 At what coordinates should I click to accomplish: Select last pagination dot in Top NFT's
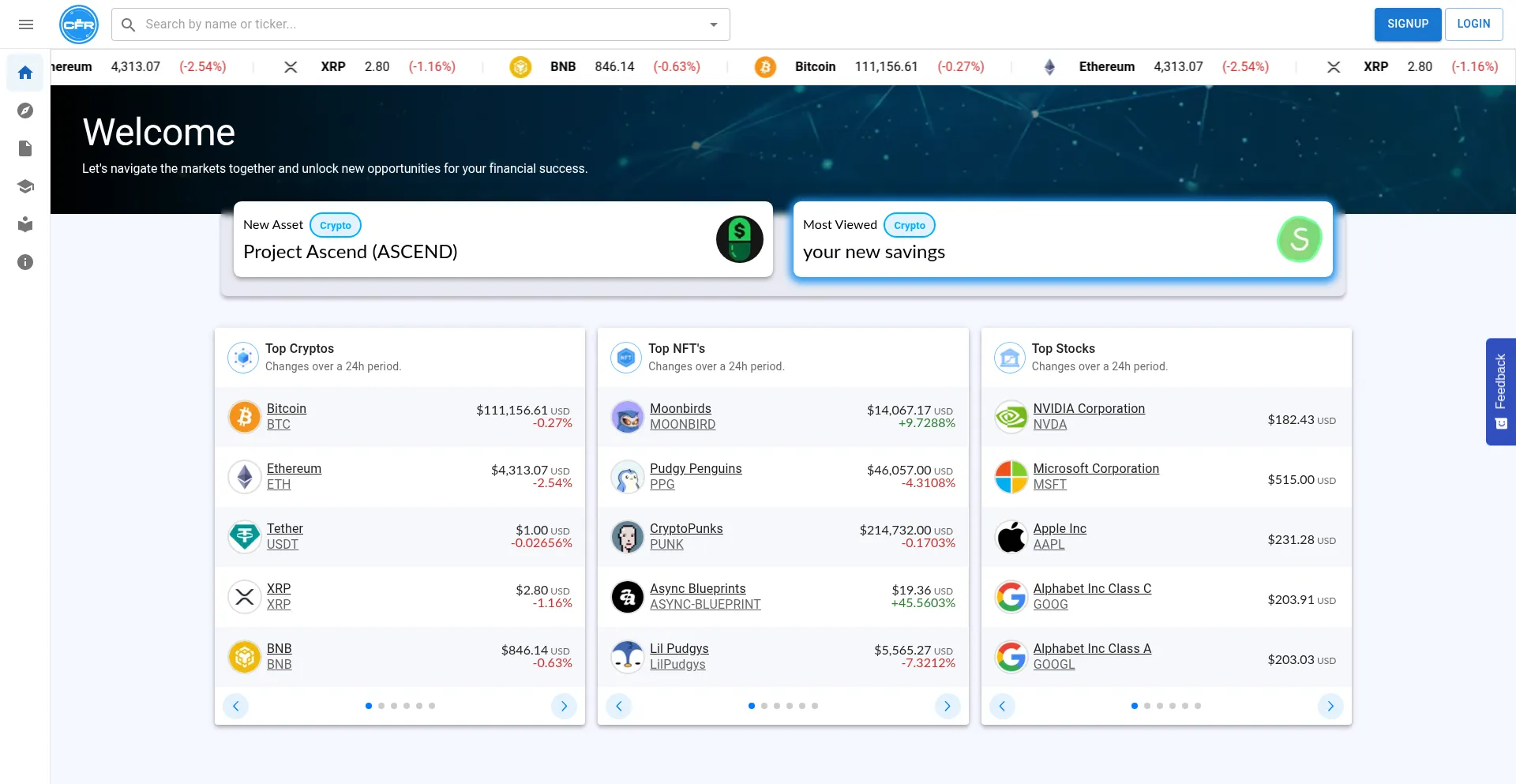(x=815, y=706)
